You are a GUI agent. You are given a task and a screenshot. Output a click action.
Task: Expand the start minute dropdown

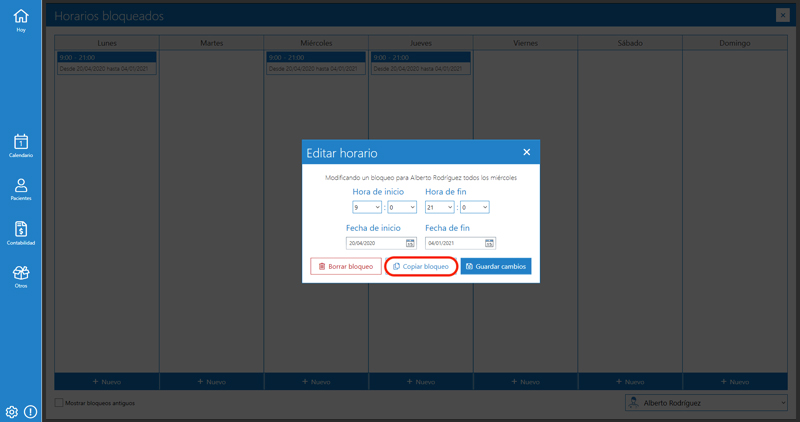coord(402,207)
